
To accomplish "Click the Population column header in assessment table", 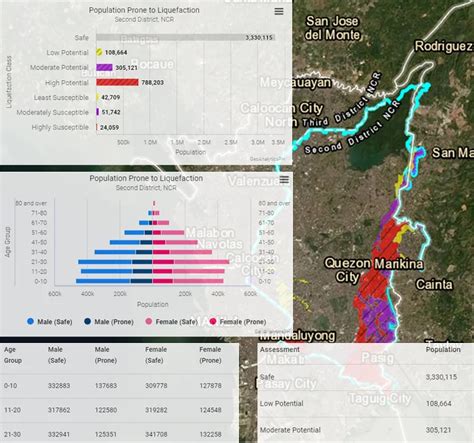I will [x=443, y=349].
